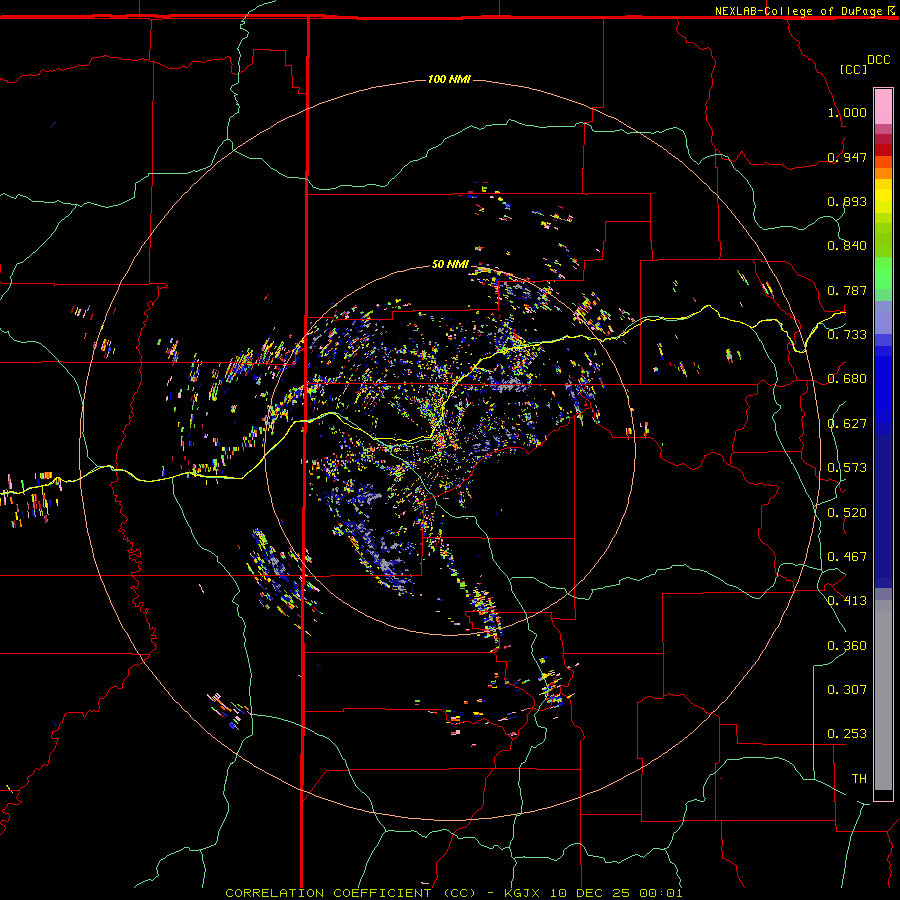Click the 0.467 color scale value

pos(847,557)
